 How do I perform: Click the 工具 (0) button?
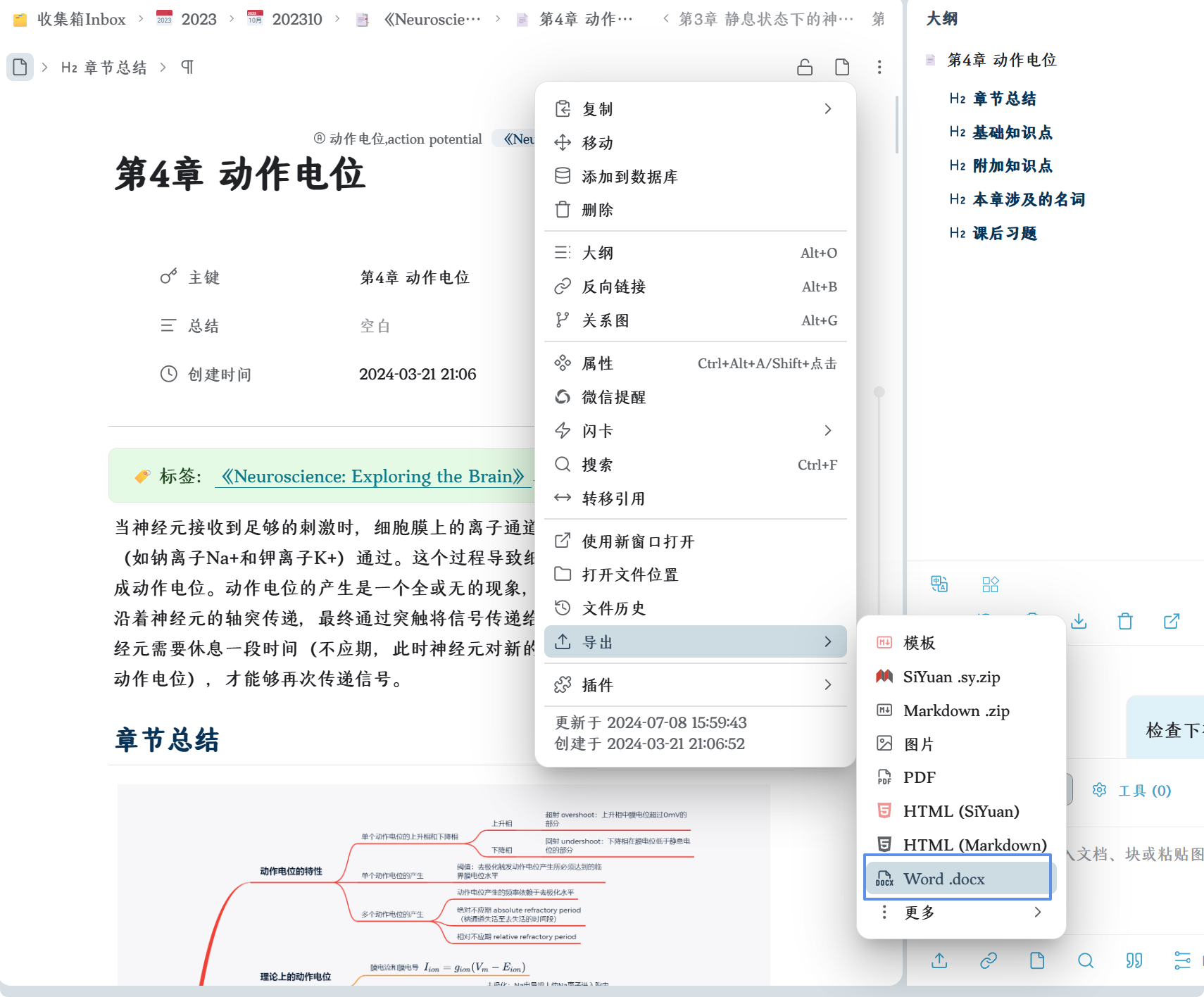(1144, 791)
